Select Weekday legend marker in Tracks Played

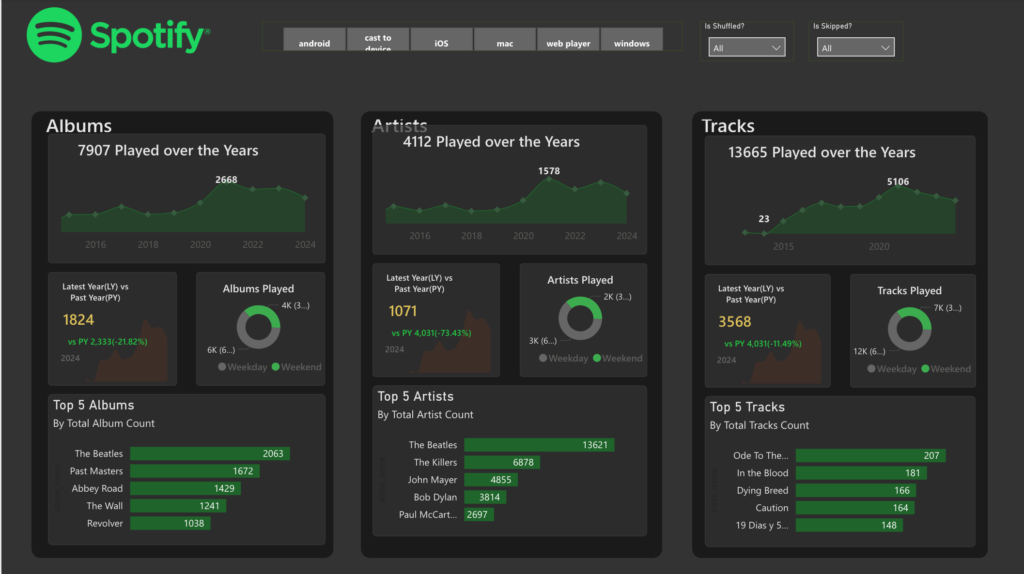871,369
